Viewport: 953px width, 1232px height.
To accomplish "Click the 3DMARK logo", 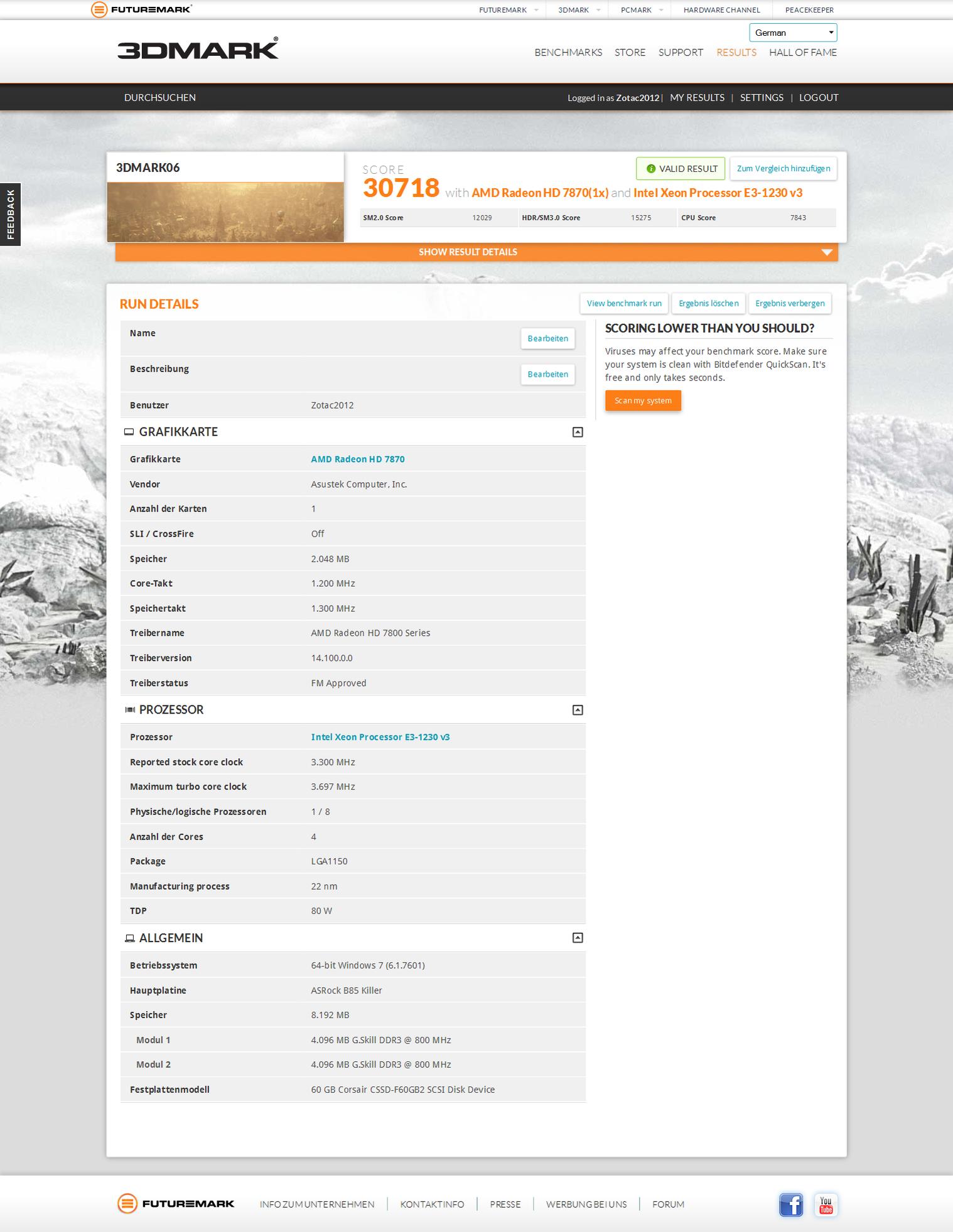I will click(x=198, y=49).
